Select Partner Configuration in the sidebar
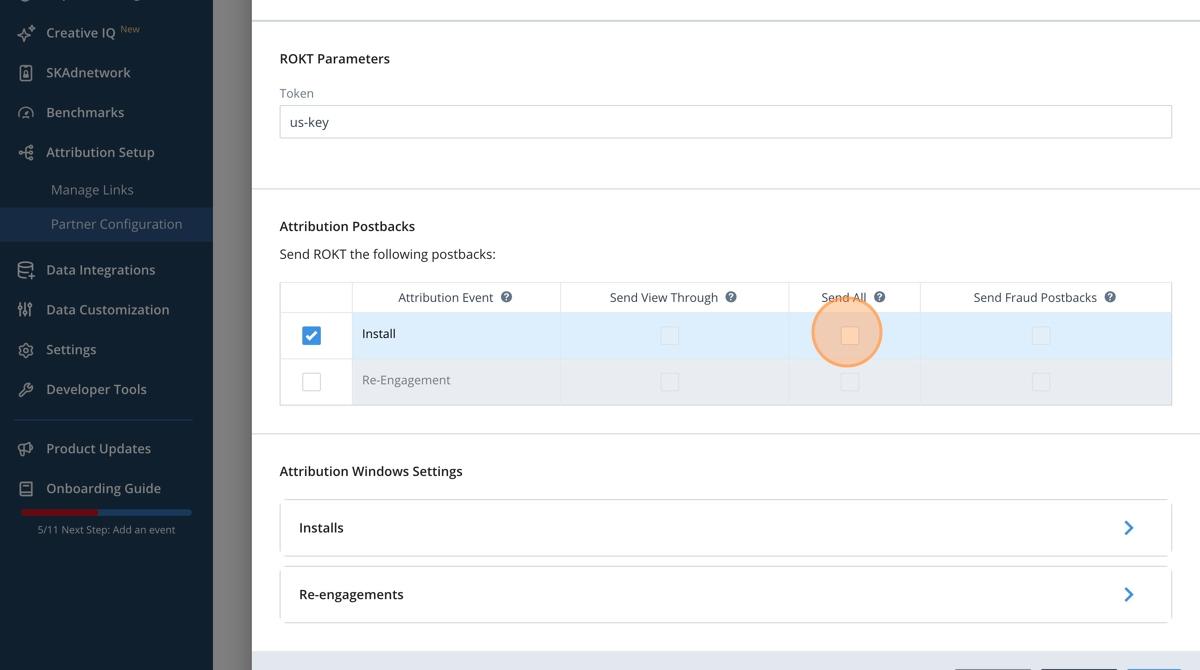This screenshot has height=670, width=1200. pos(116,223)
